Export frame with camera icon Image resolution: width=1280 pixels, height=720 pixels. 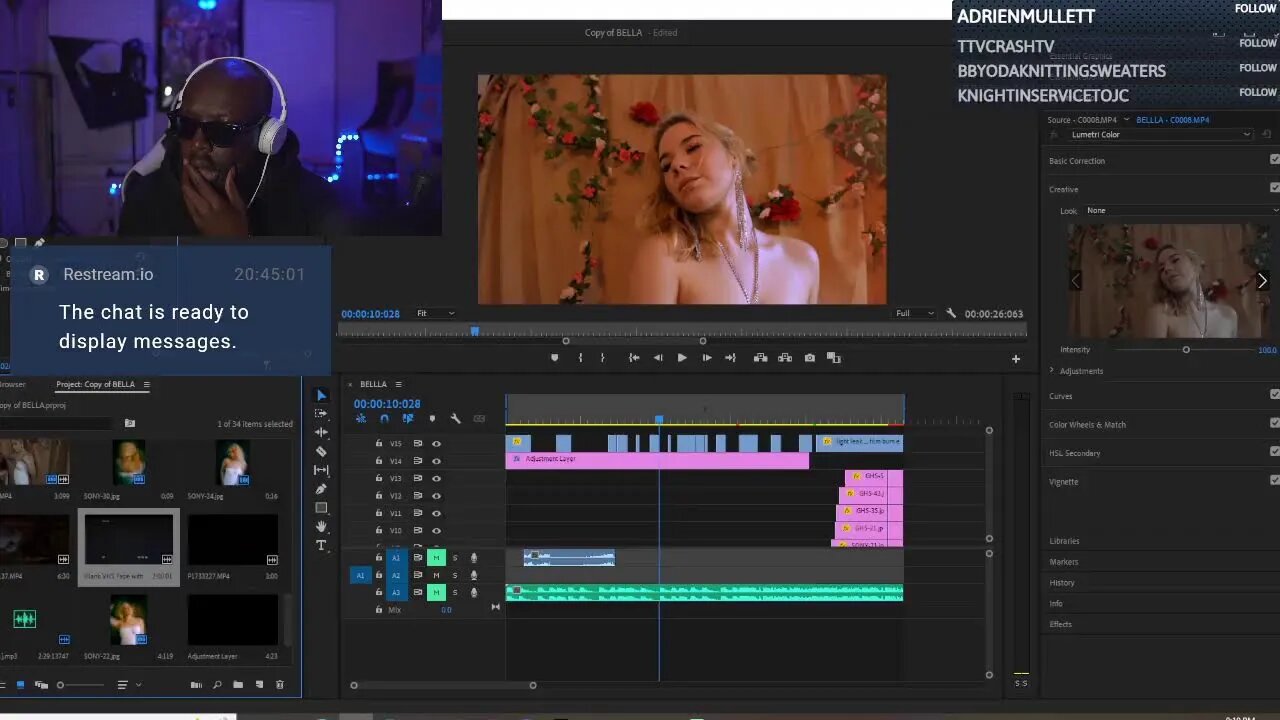tap(809, 358)
